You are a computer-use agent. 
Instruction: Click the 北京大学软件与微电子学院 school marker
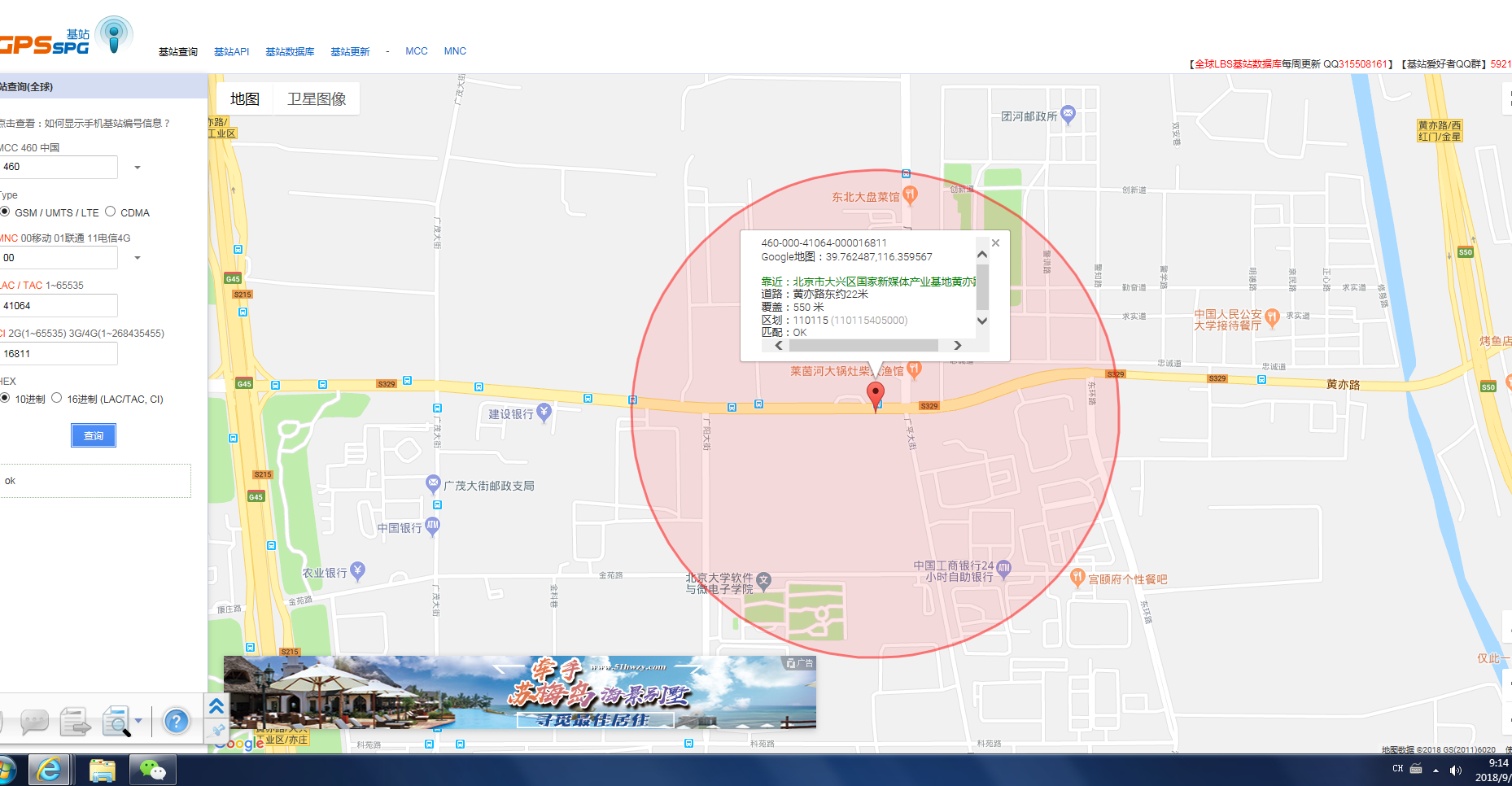point(763,581)
